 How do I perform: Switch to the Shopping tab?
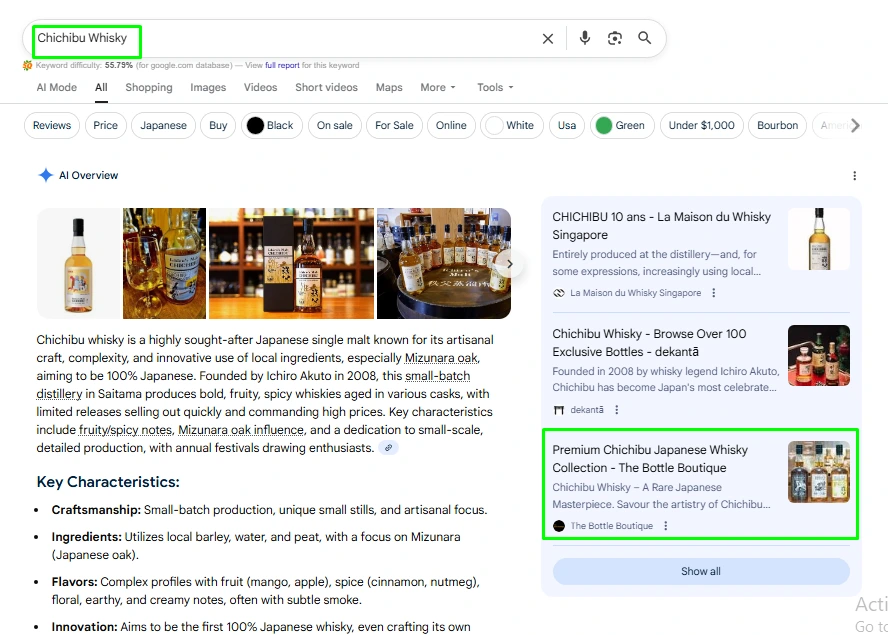149,88
